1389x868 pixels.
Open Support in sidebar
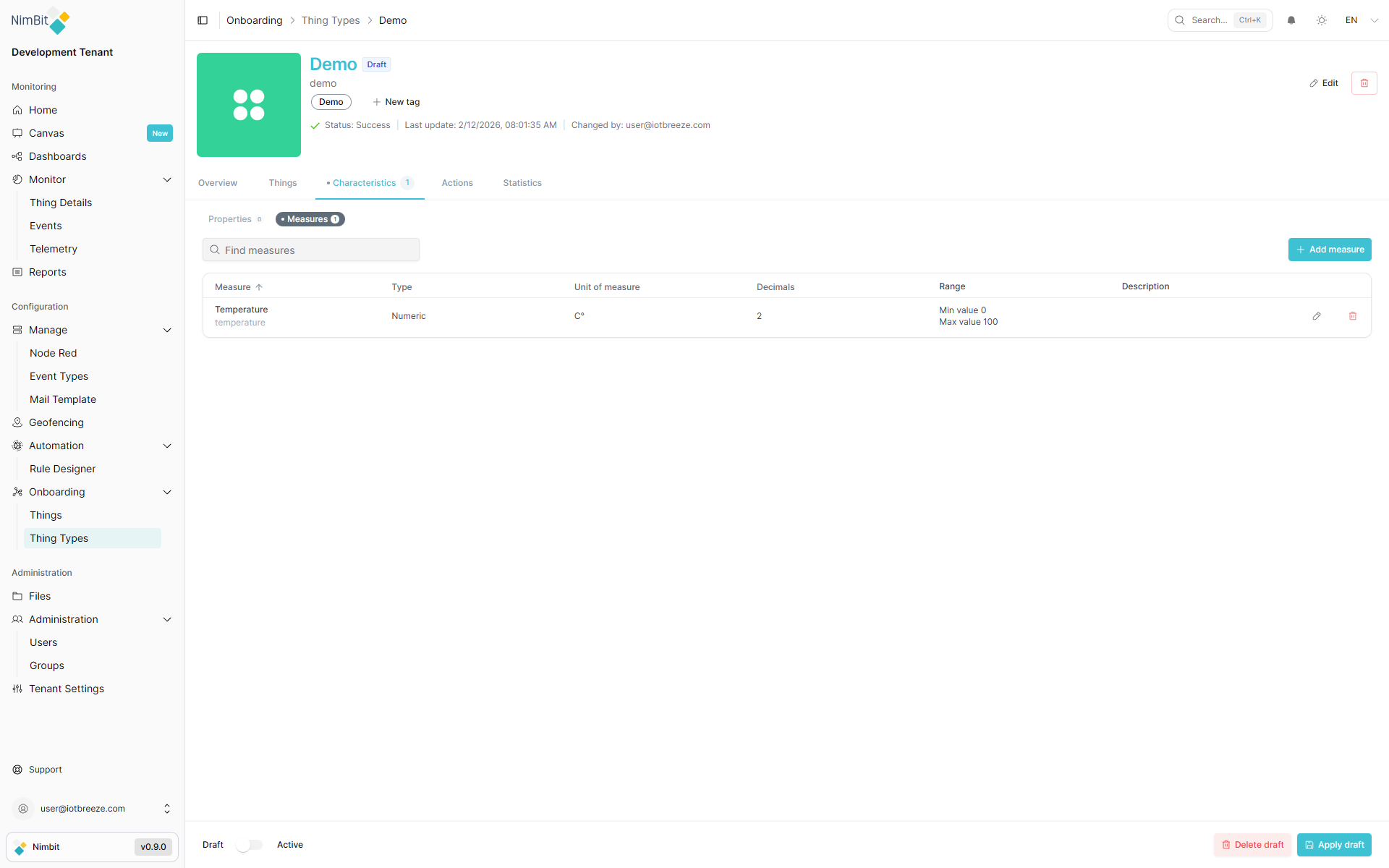pos(45,770)
